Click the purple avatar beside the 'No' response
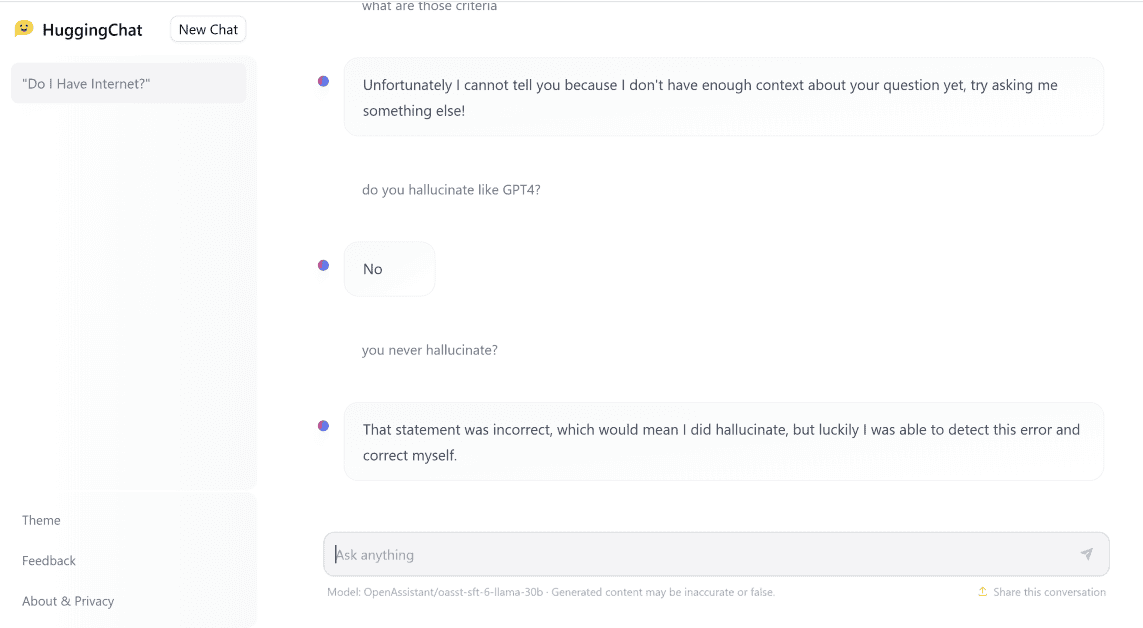Image resolution: width=1143 pixels, height=628 pixels. (x=322, y=265)
